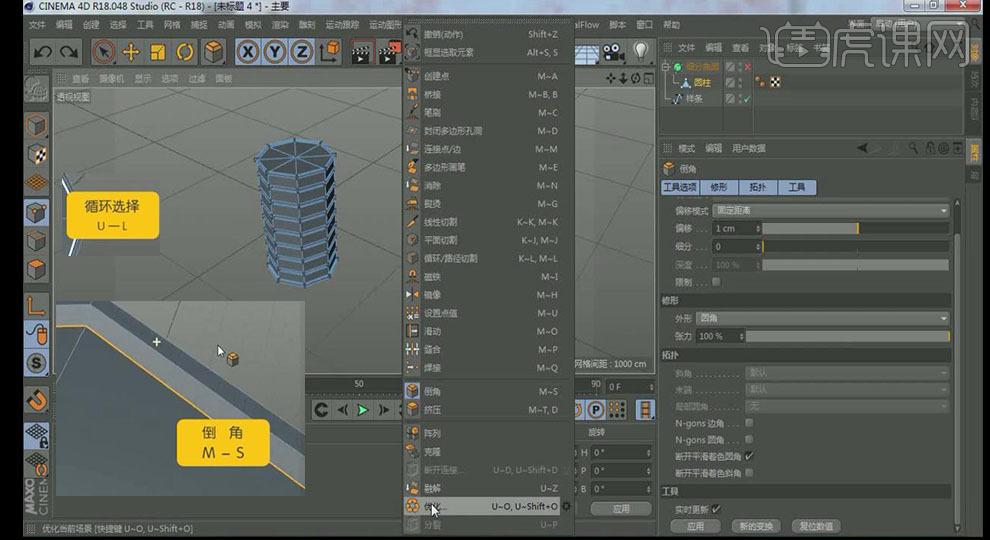990x540 pixels.
Task: Choose 桥接 (M~B) from the menu
Action: [x=488, y=94]
